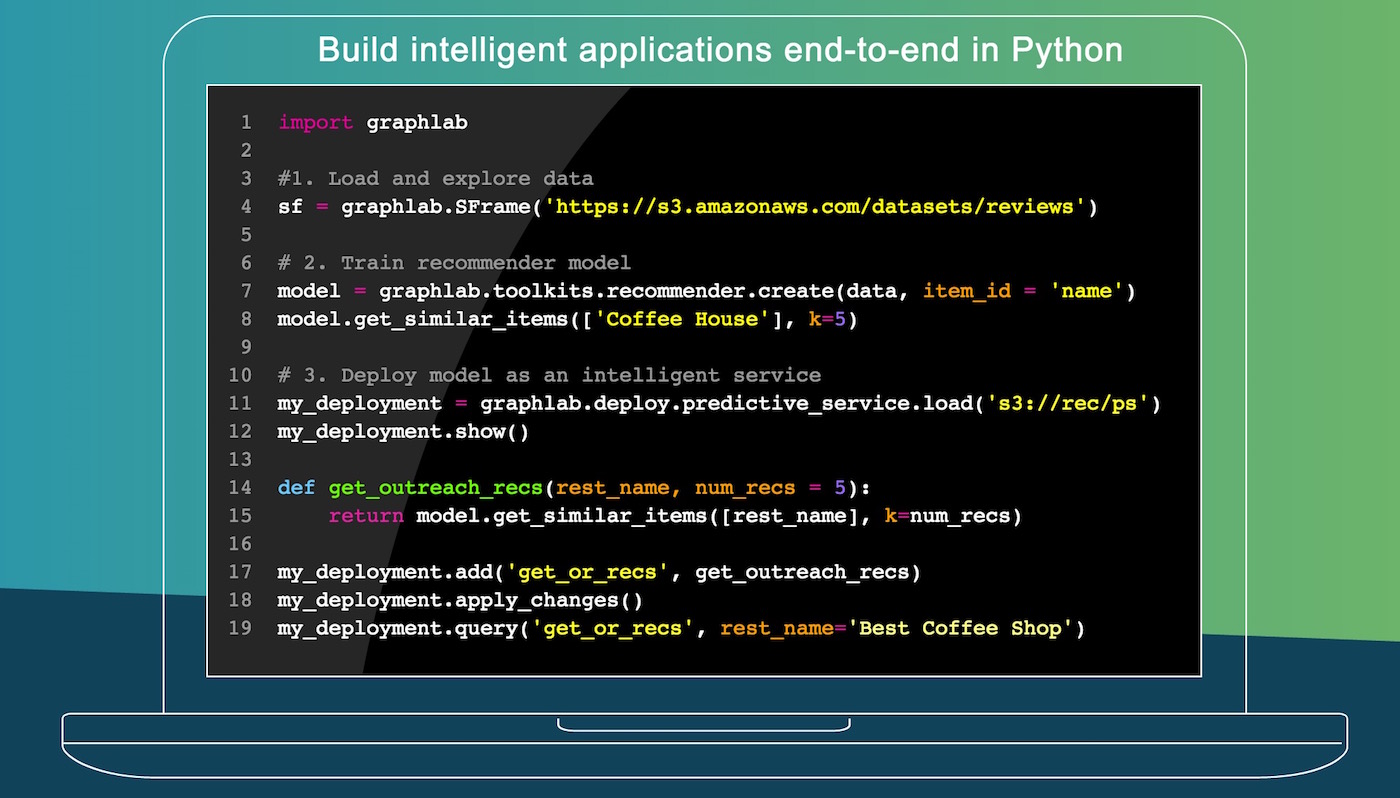Click the "k=5" argument

point(827,319)
